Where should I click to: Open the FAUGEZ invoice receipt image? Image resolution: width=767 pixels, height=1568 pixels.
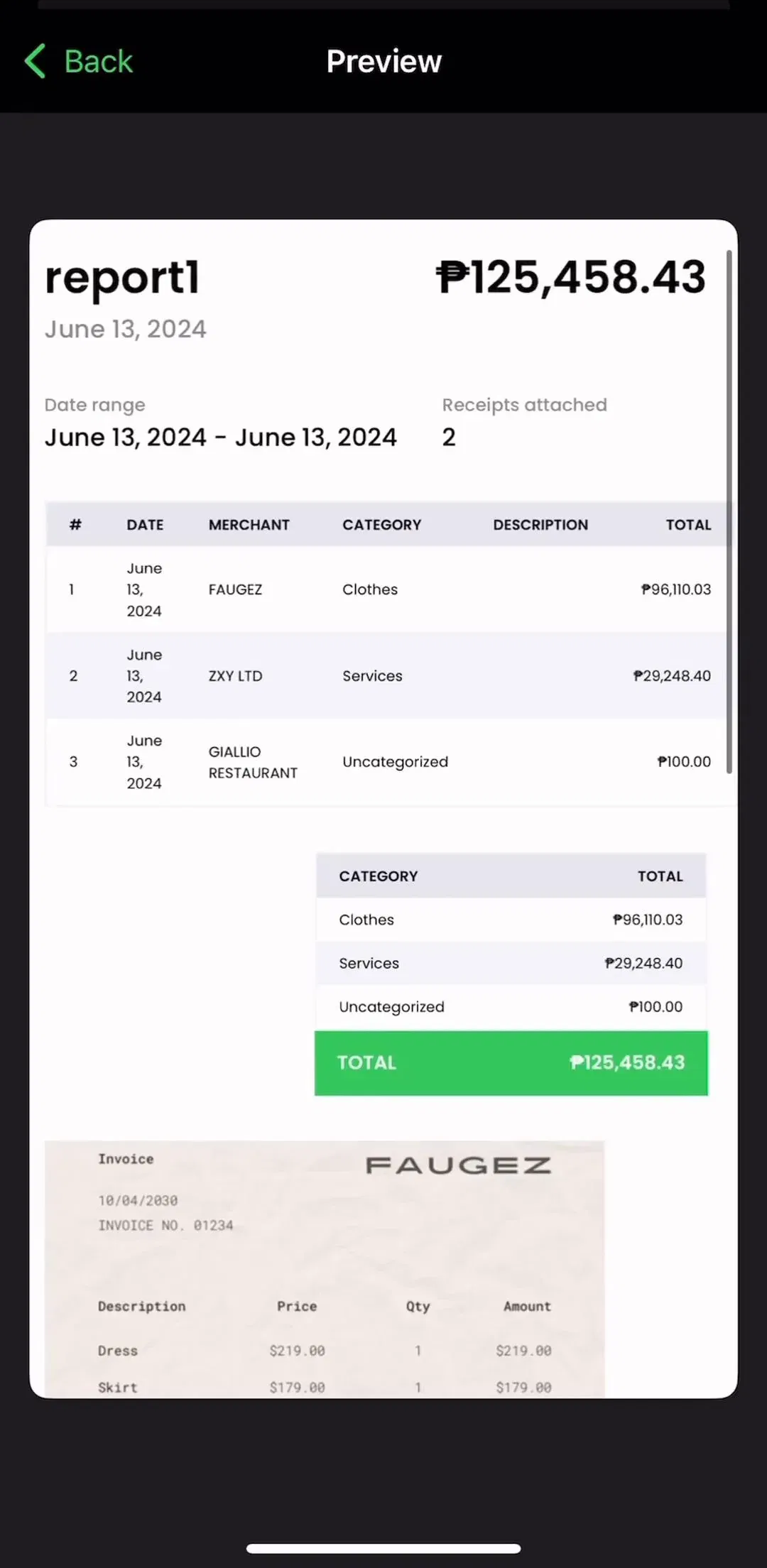point(325,1269)
